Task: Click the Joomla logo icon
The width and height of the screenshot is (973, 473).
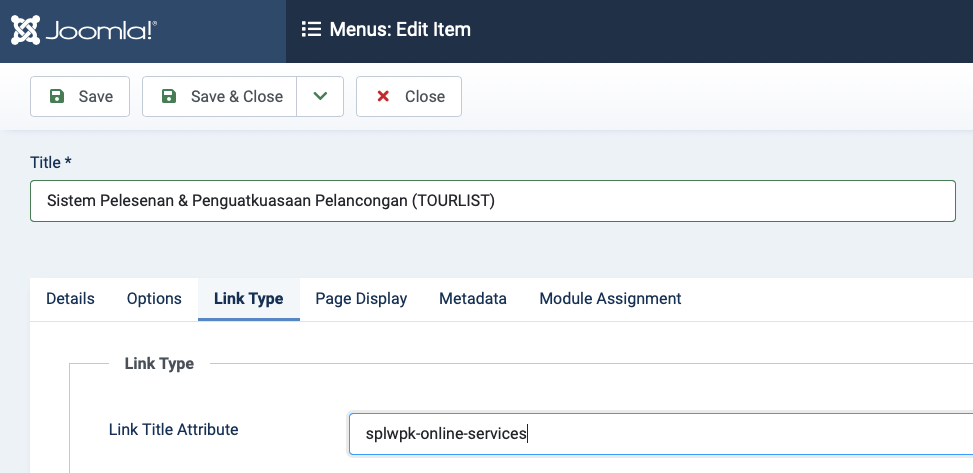Action: (x=26, y=30)
